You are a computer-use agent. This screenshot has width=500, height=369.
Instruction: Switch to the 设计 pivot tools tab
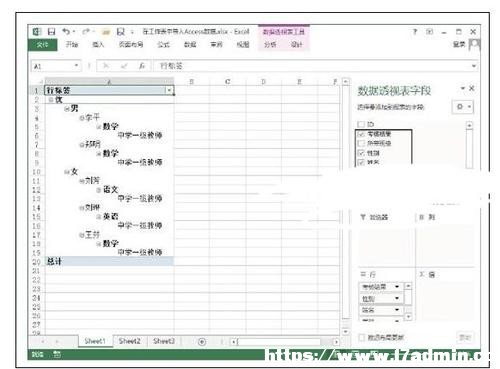[x=296, y=44]
